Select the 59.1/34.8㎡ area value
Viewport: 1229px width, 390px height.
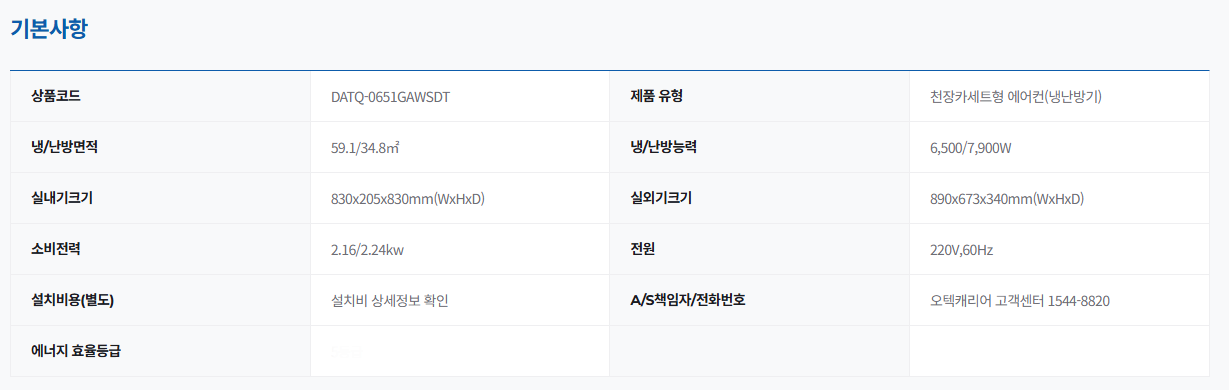366,148
